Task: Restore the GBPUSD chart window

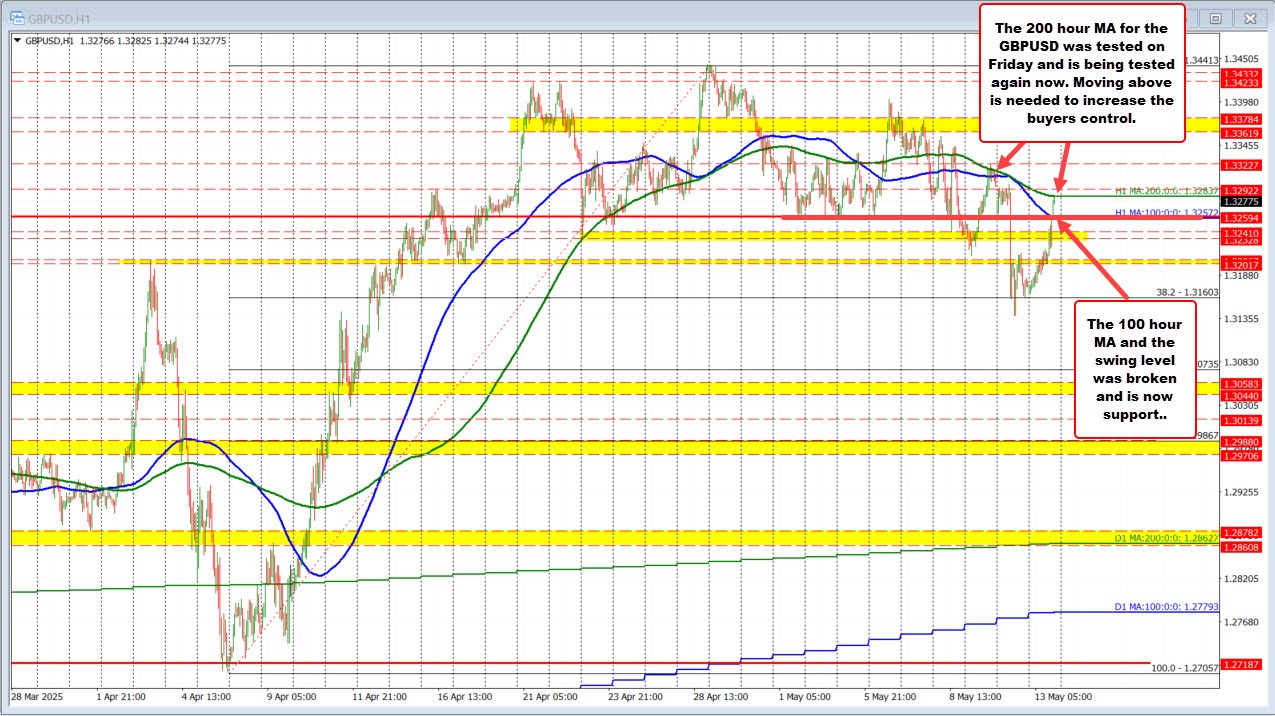Action: pyautogui.click(x=1216, y=18)
